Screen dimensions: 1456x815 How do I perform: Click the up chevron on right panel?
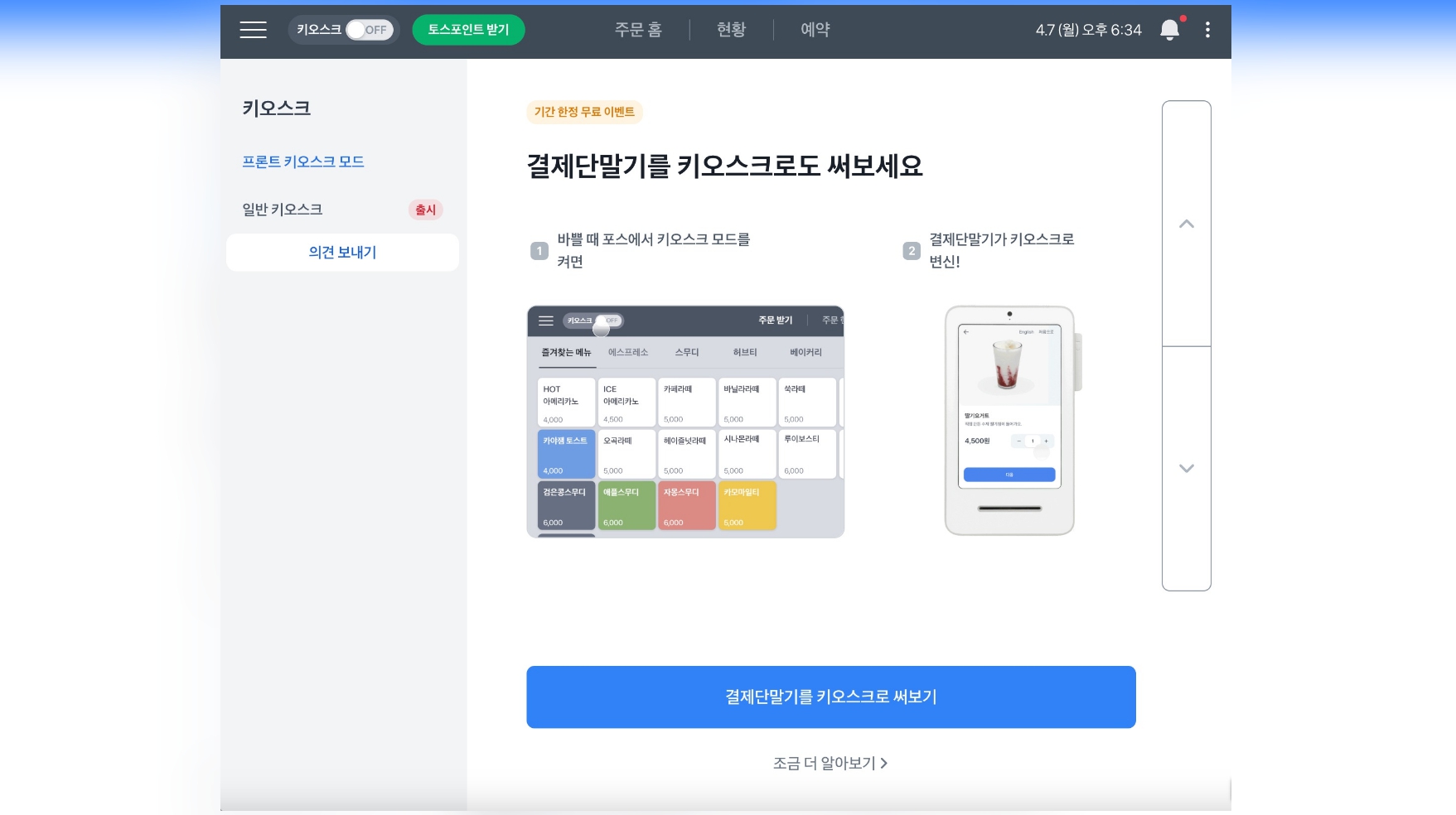pyautogui.click(x=1187, y=224)
